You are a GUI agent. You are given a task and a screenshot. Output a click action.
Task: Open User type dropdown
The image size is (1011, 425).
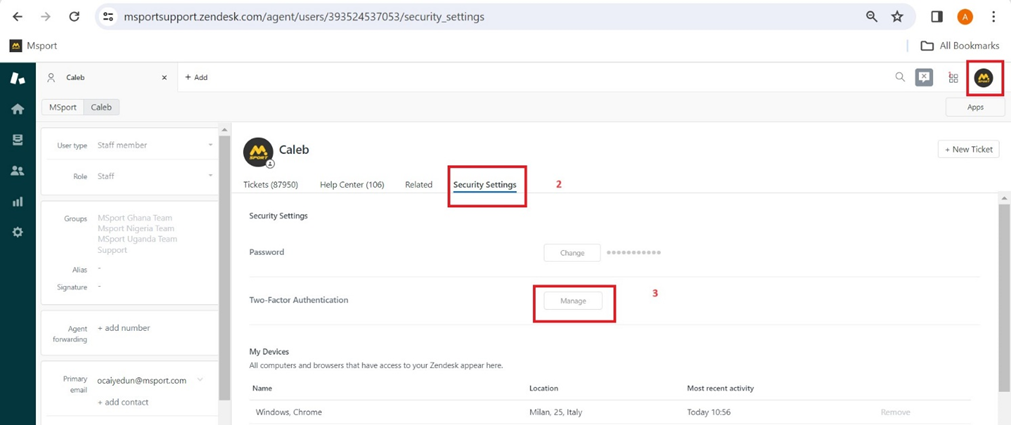155,145
